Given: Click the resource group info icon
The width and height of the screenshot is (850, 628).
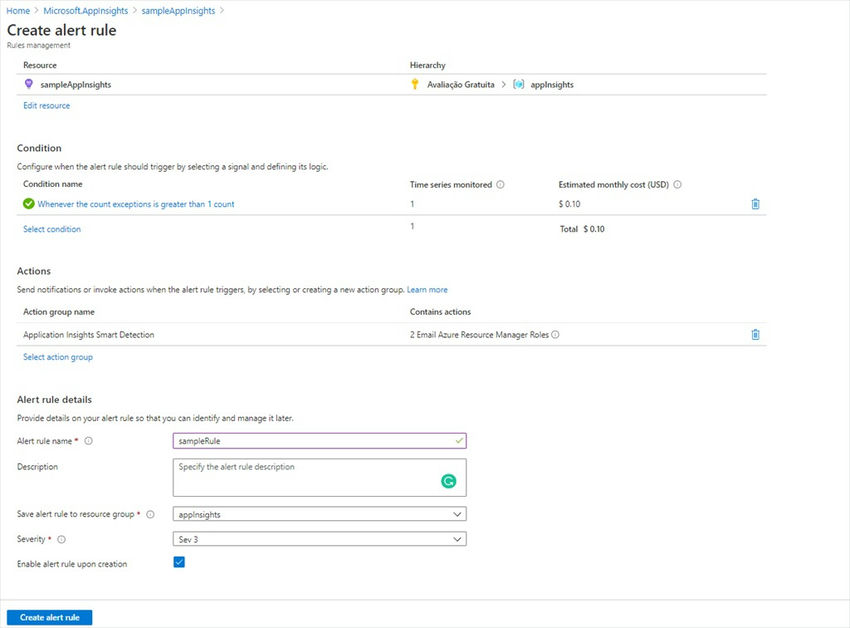Looking at the screenshot, I should pyautogui.click(x=151, y=515).
